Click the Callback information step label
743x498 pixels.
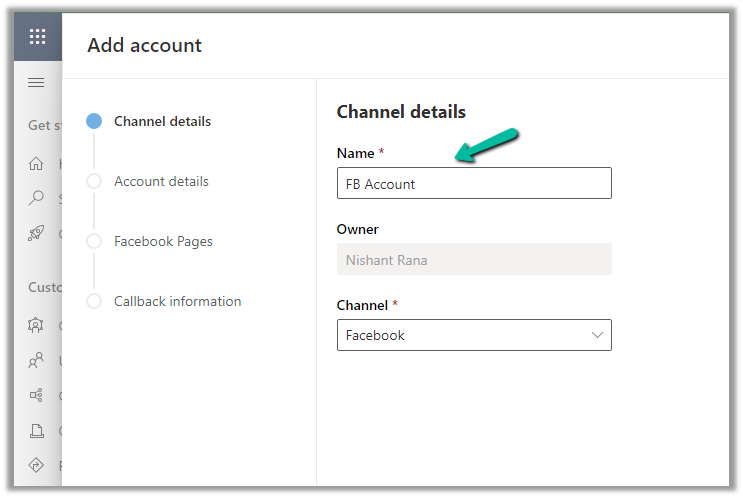[x=177, y=301]
